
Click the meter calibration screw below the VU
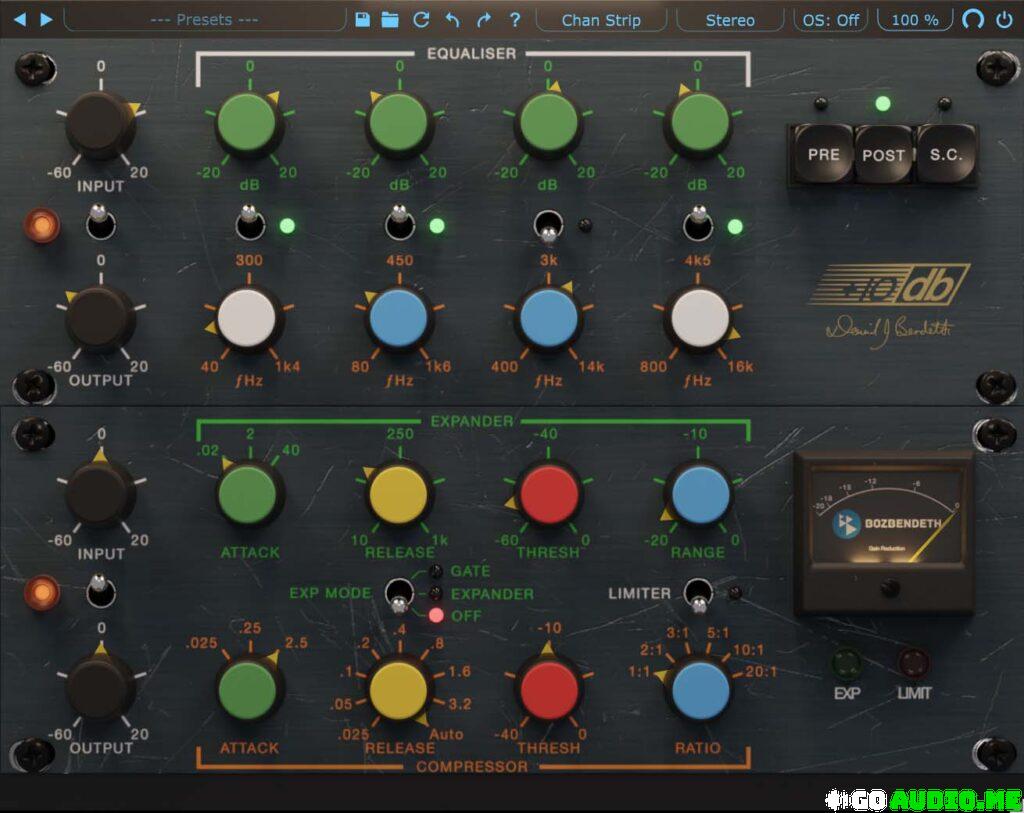pyautogui.click(x=889, y=588)
